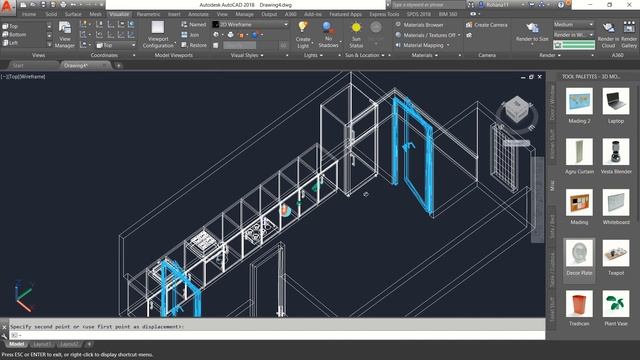Select the Plant Vase palette item
Screen dimensions: 640x360
pyautogui.click(x=616, y=308)
